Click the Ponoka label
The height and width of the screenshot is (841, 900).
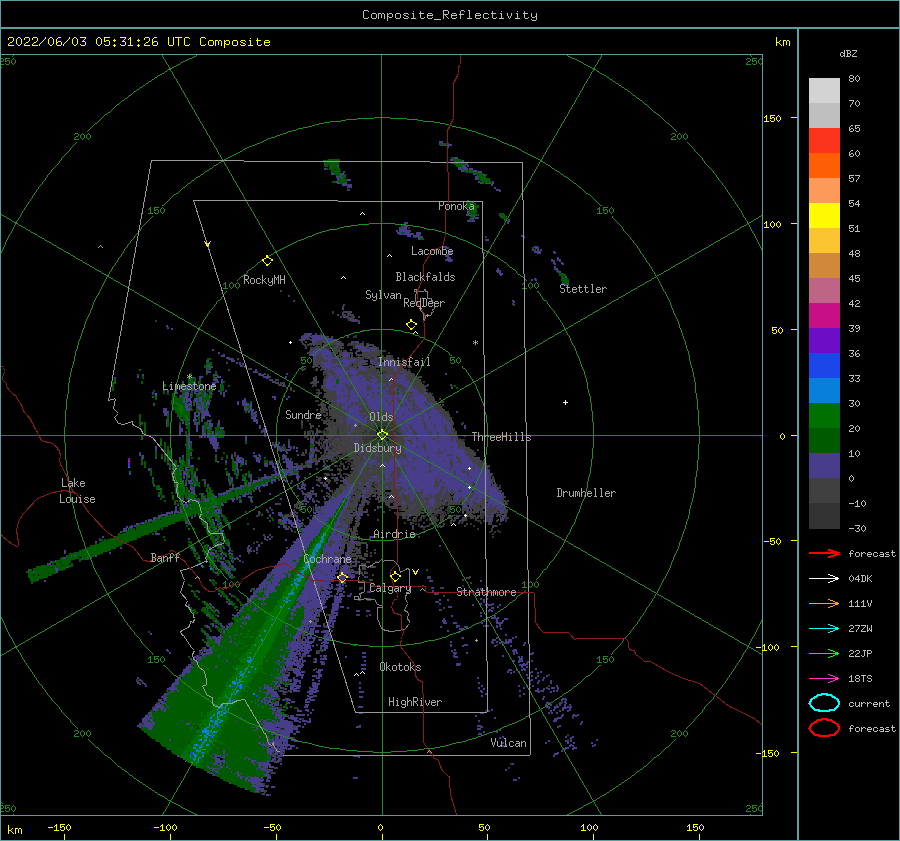click(x=456, y=206)
